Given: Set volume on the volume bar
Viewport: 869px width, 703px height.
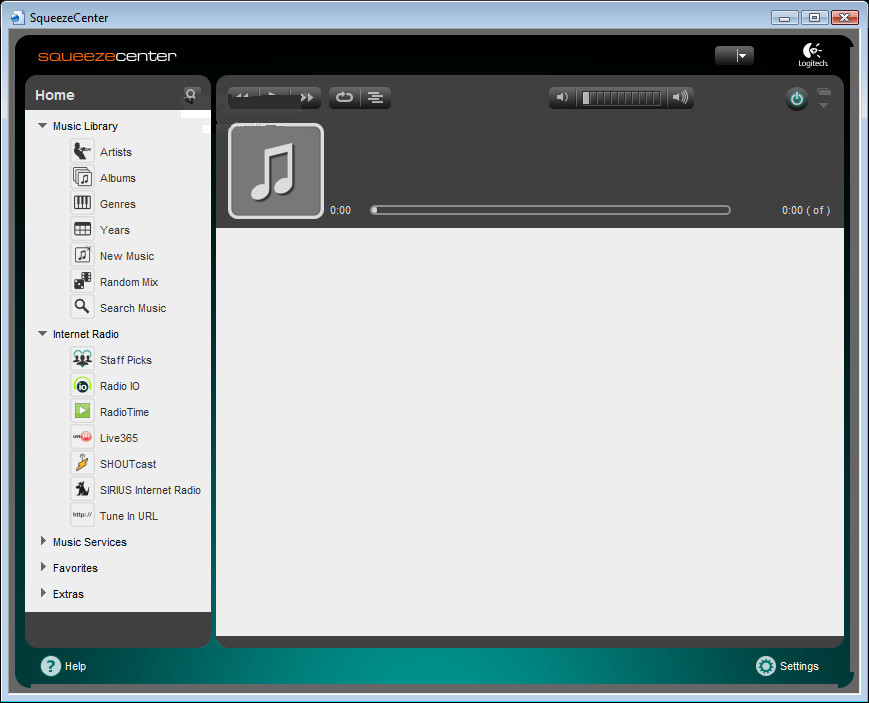Looking at the screenshot, I should (x=621, y=98).
